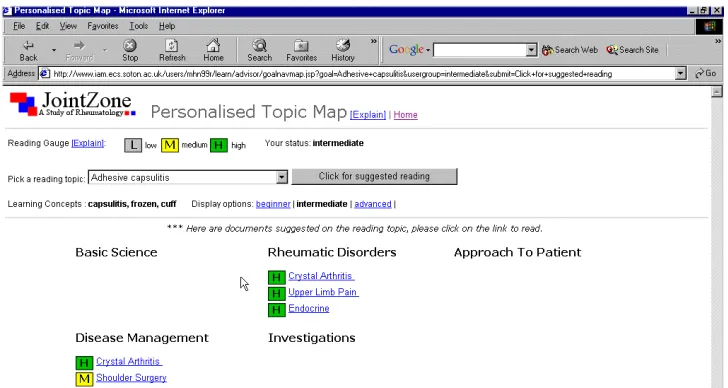728x388 pixels.
Task: Click the Go button by address bar
Action: point(705,73)
